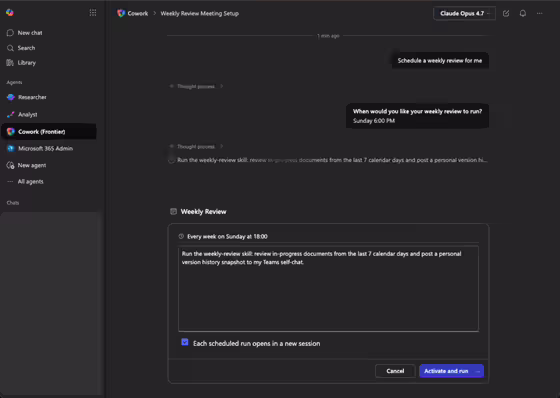Click the Library books icon
This screenshot has height=398, width=560.
point(10,63)
